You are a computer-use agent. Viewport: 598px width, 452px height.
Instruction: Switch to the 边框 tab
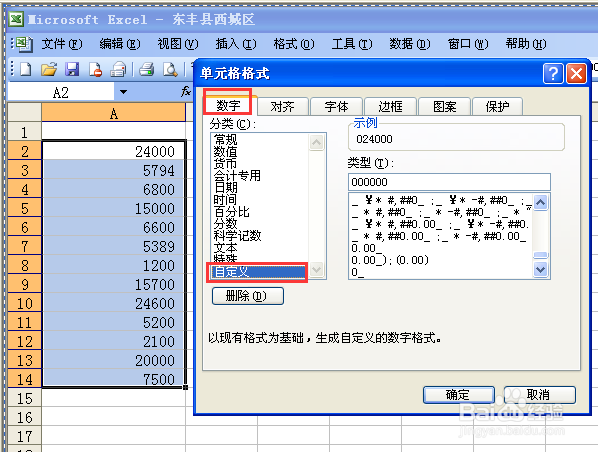point(390,106)
